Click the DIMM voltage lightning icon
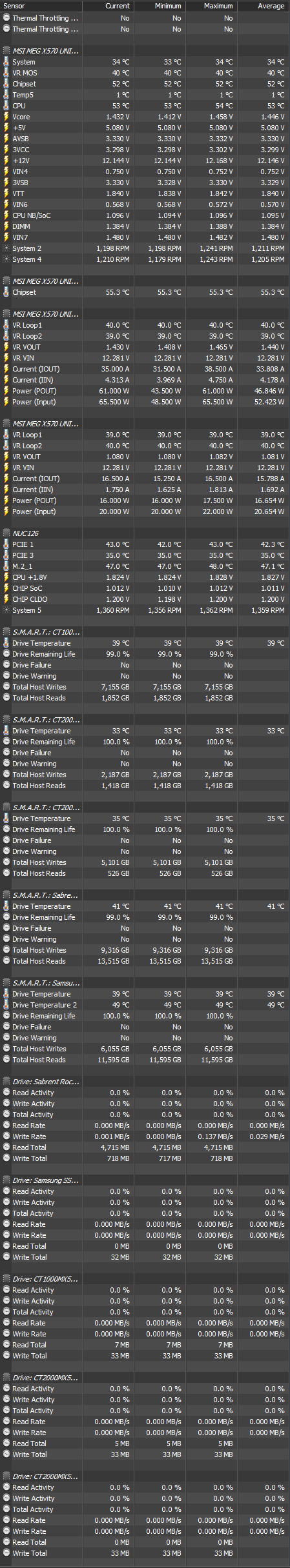Screen dimensions: 290x1568 click(6, 226)
